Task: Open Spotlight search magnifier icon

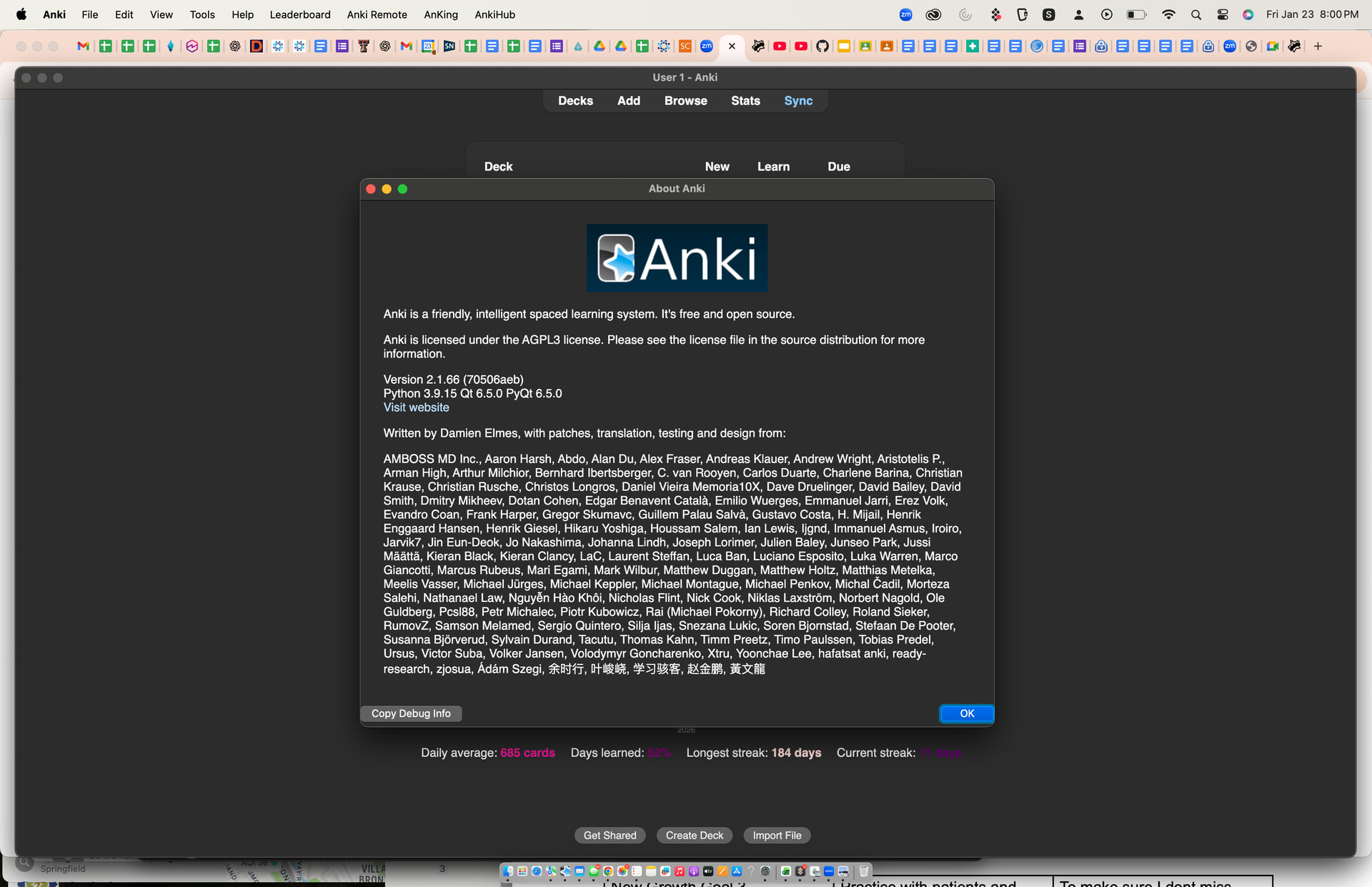Action: (x=1195, y=14)
